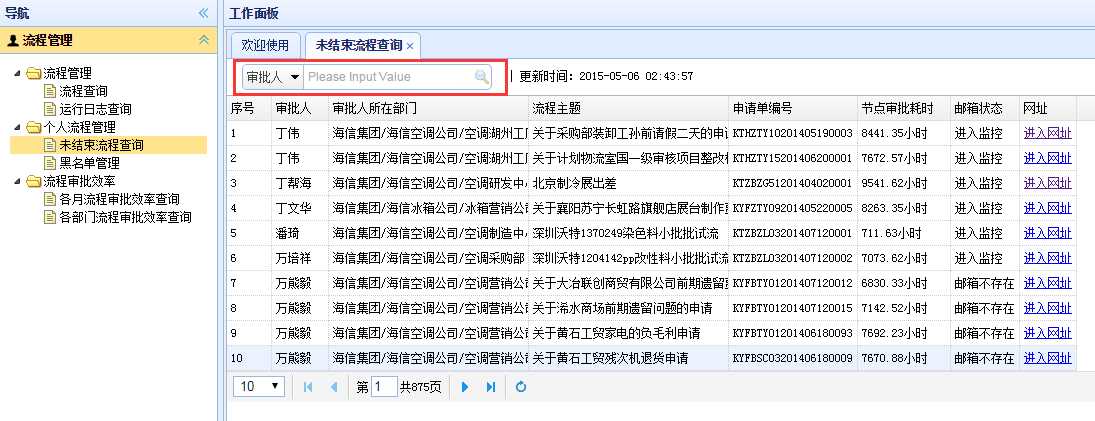Image resolution: width=1095 pixels, height=421 pixels.
Task: Go to the next page
Action: click(465, 387)
